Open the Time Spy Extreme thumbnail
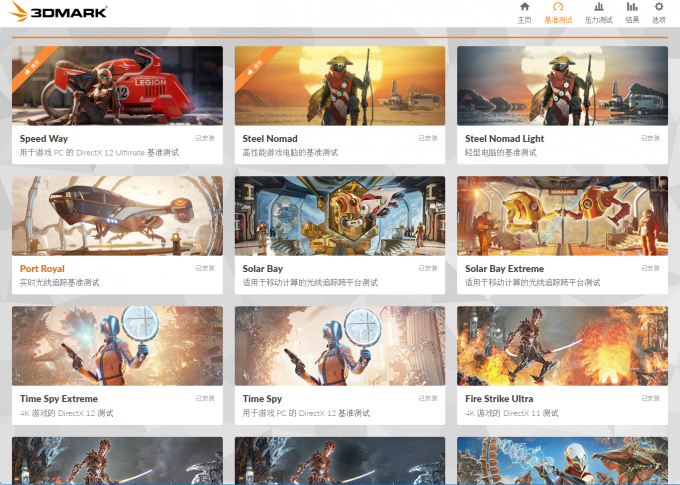Image resolution: width=680 pixels, height=485 pixels. pyautogui.click(x=118, y=346)
